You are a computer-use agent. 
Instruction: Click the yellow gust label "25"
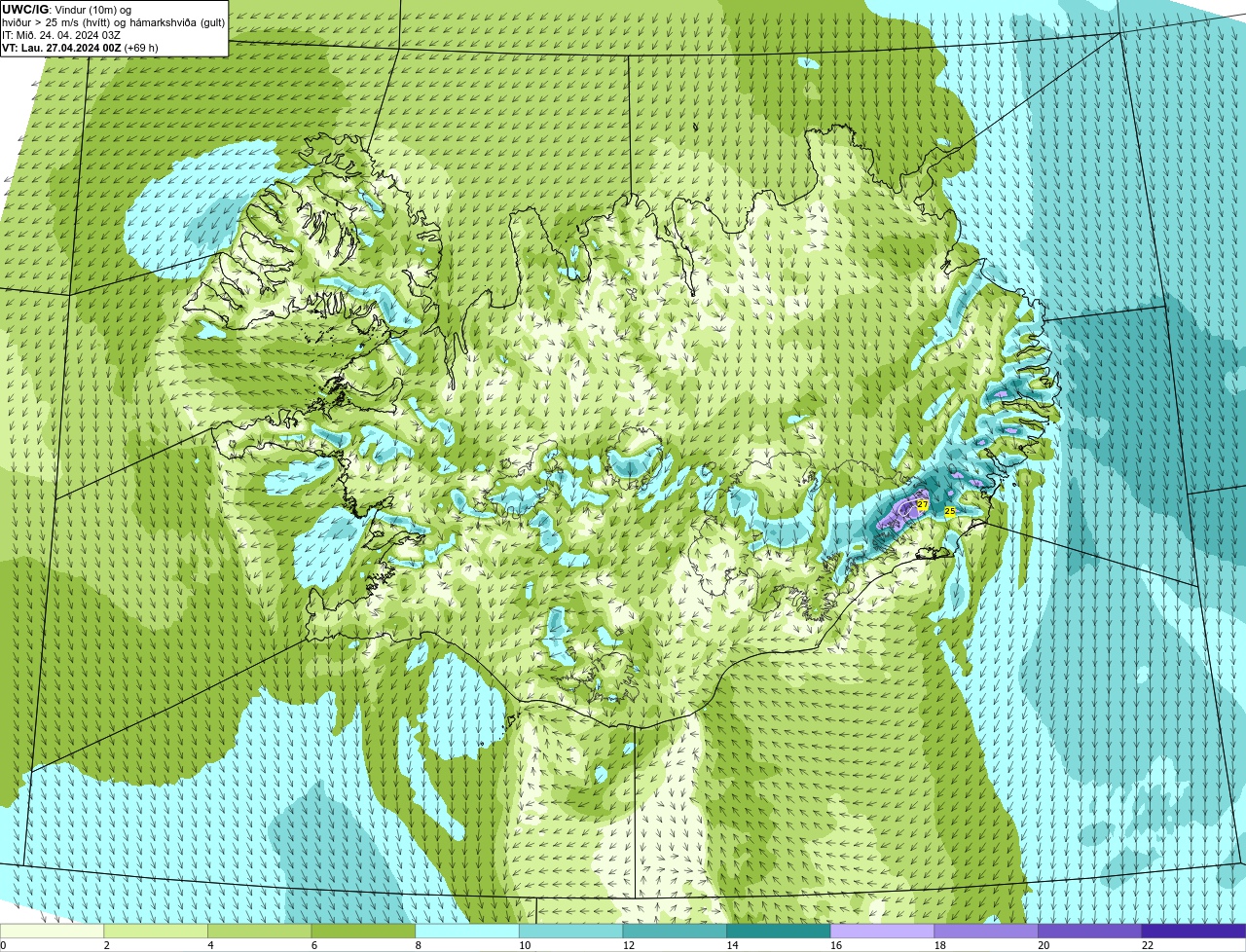(x=949, y=510)
